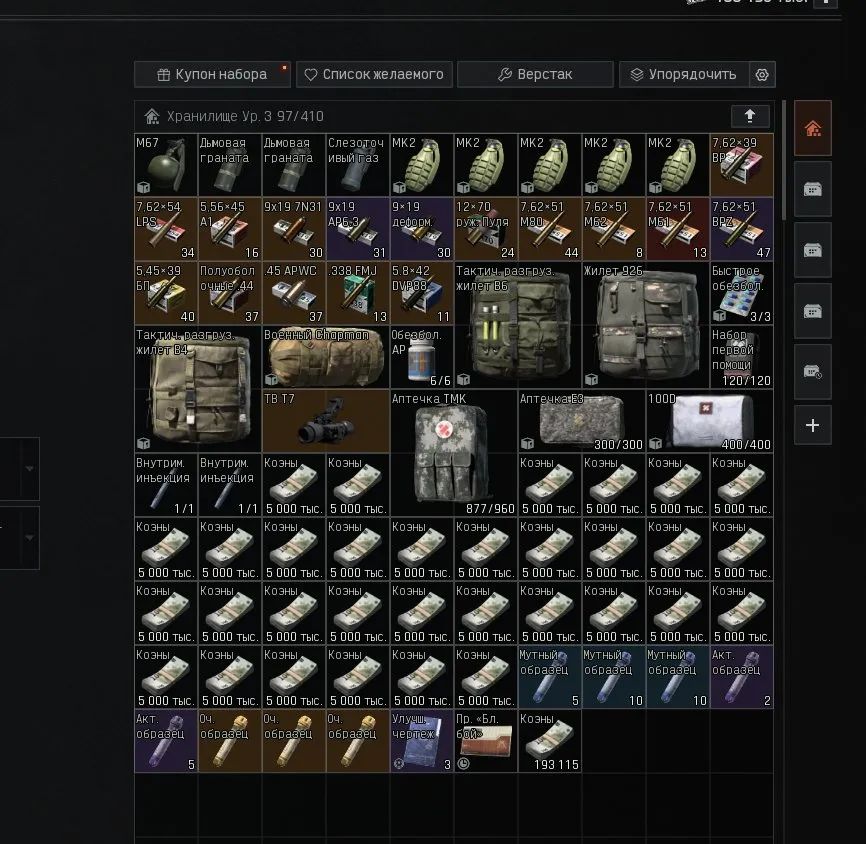
Task: Select the 7,62×39 BP ammo box
Action: 742,165
